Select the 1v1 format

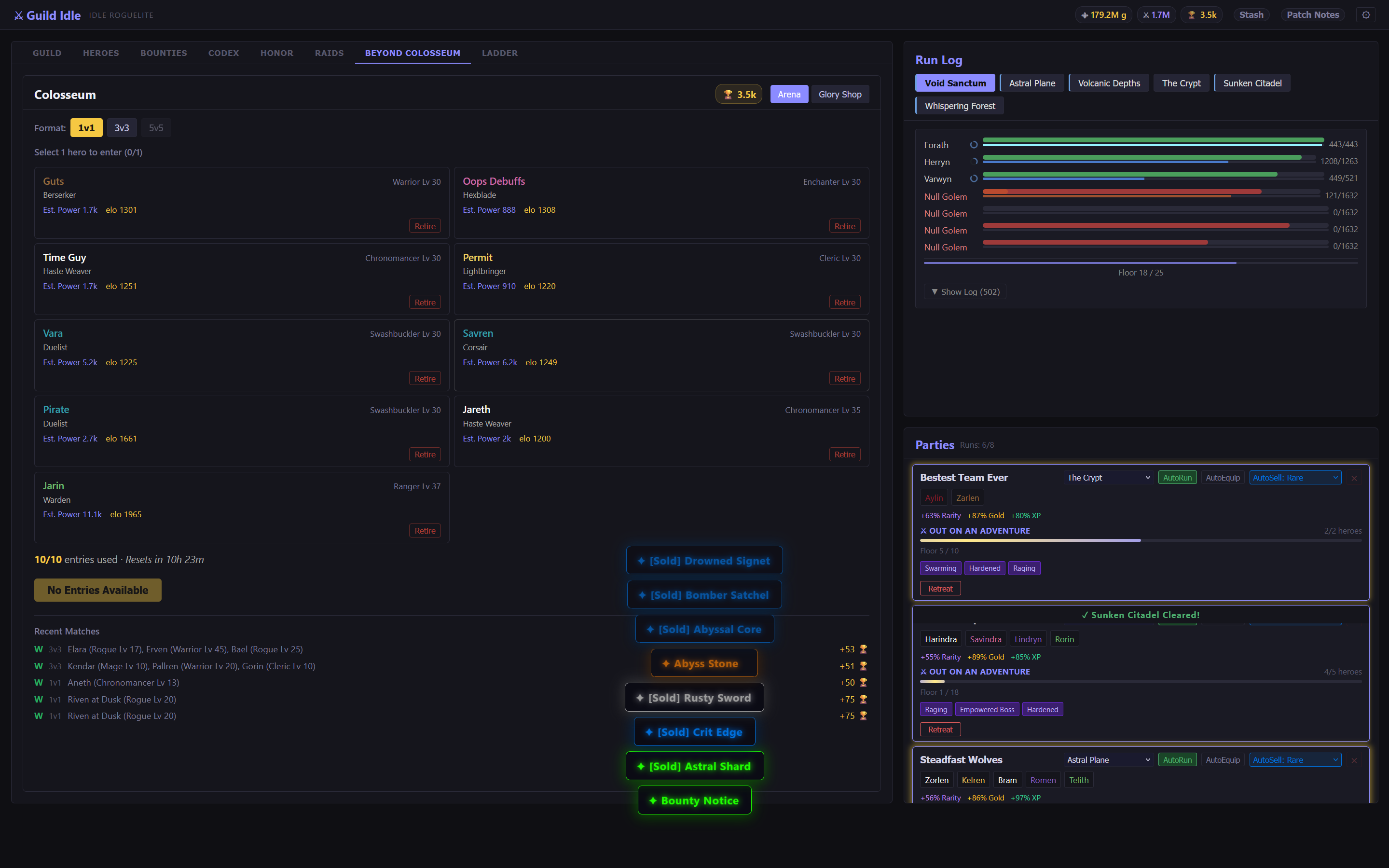pyautogui.click(x=86, y=127)
